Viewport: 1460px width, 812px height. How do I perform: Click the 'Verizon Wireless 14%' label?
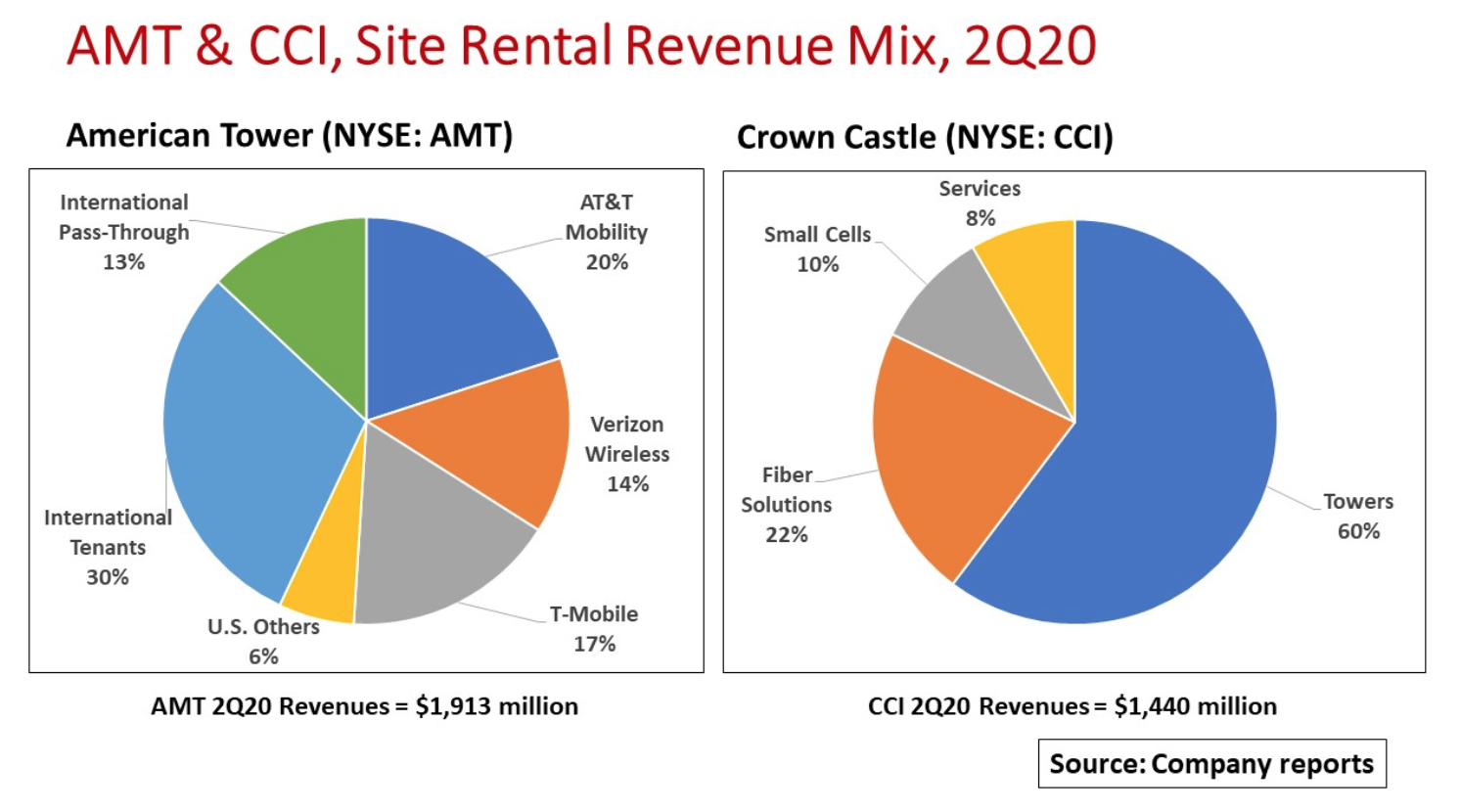coord(627,454)
